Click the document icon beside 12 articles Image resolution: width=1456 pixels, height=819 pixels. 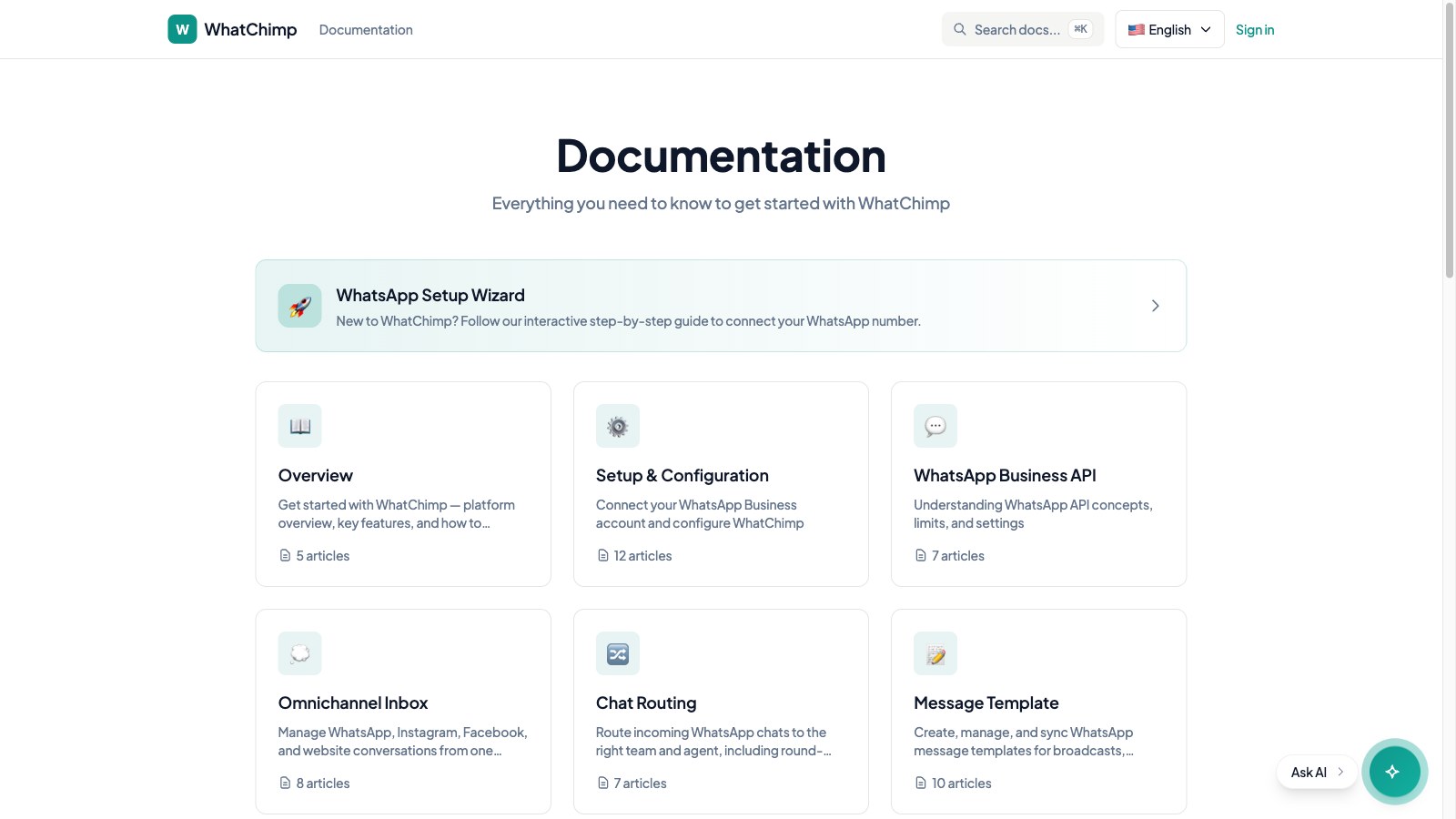coord(602,555)
